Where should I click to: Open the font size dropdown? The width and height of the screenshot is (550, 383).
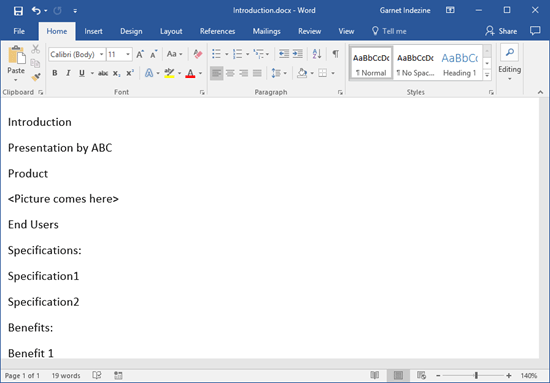pos(128,54)
